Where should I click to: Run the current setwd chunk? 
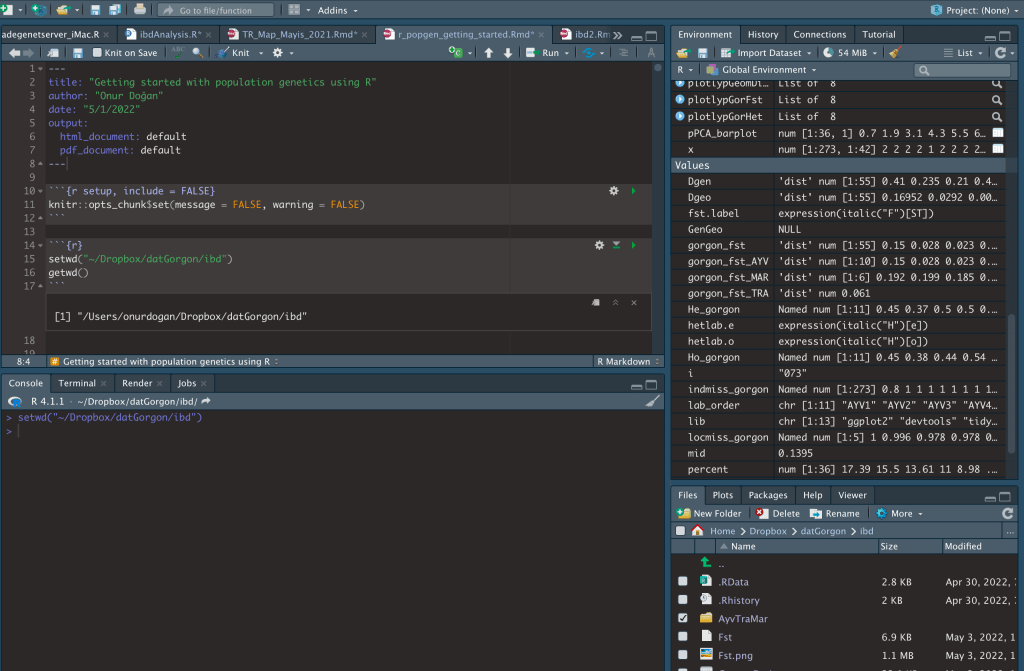633,245
